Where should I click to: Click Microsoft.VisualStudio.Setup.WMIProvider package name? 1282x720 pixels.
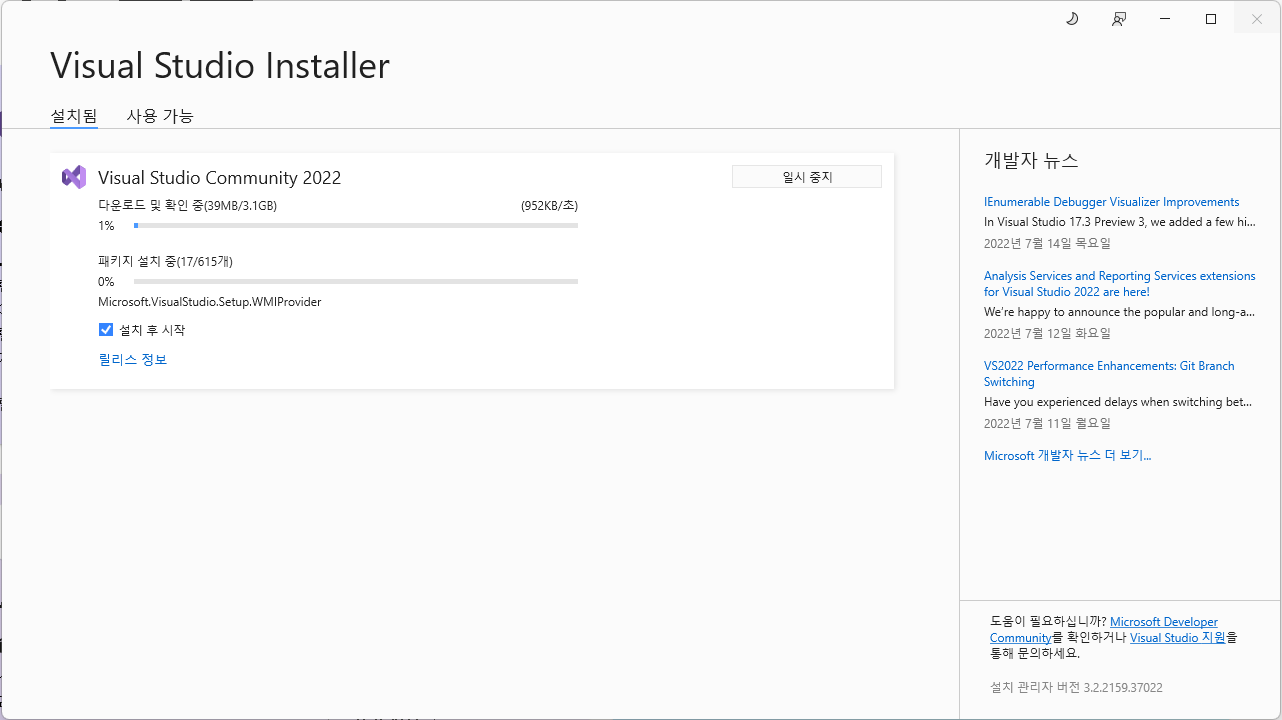point(209,302)
